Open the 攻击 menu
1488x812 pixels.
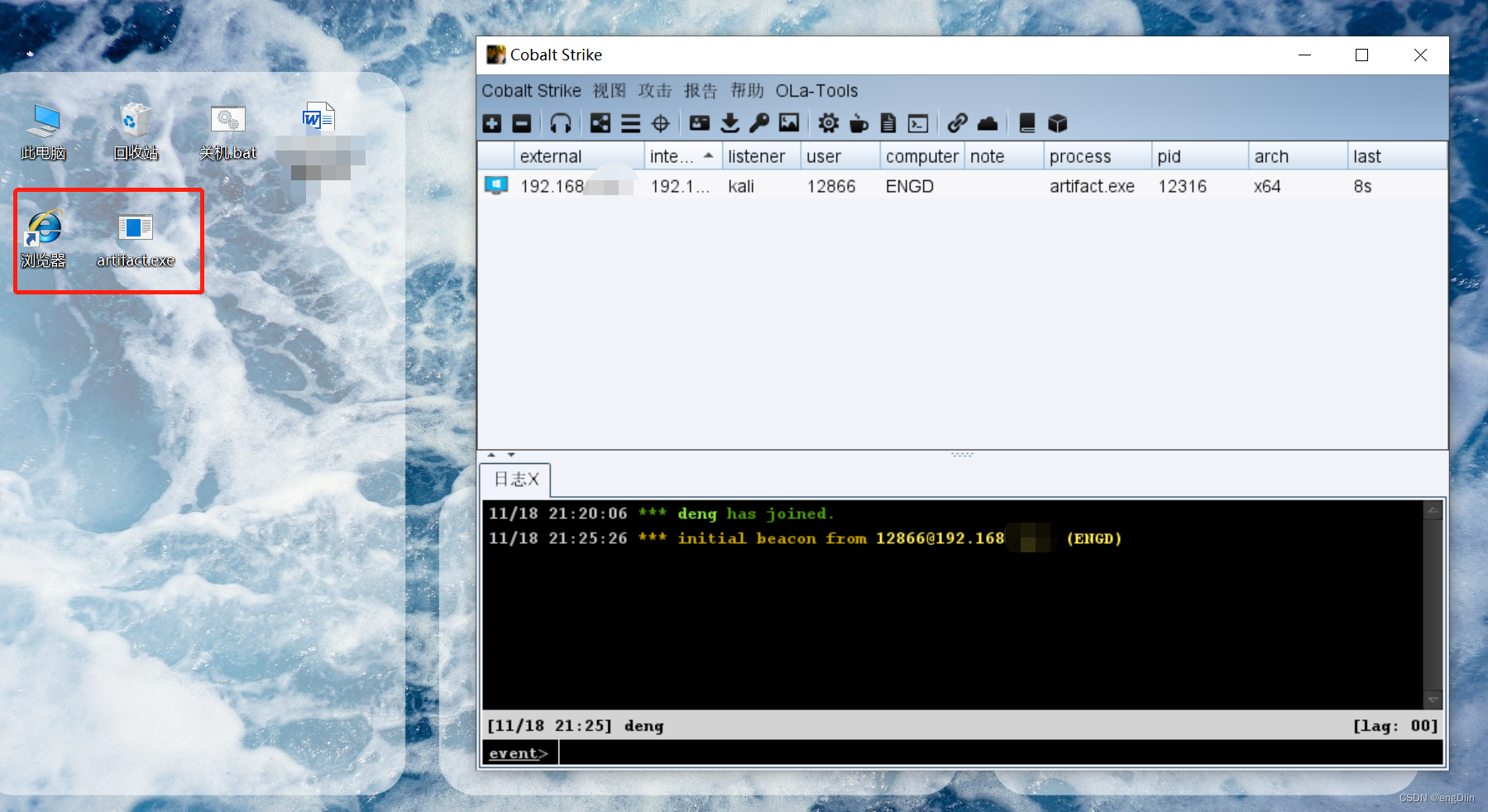(x=655, y=91)
